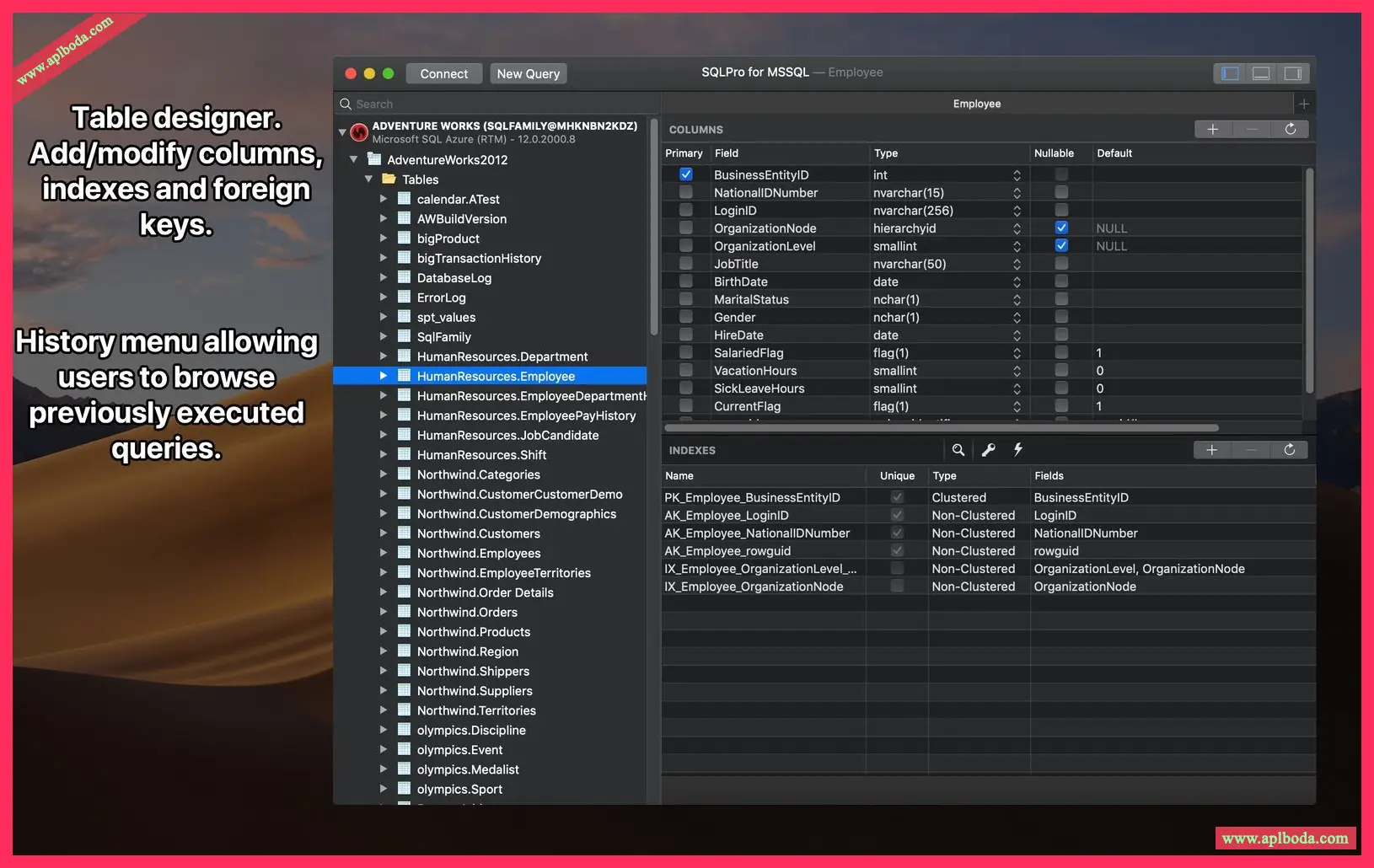Screen dimensions: 1374x868
Task: Click table icon beside ErrorLog
Action: click(405, 297)
